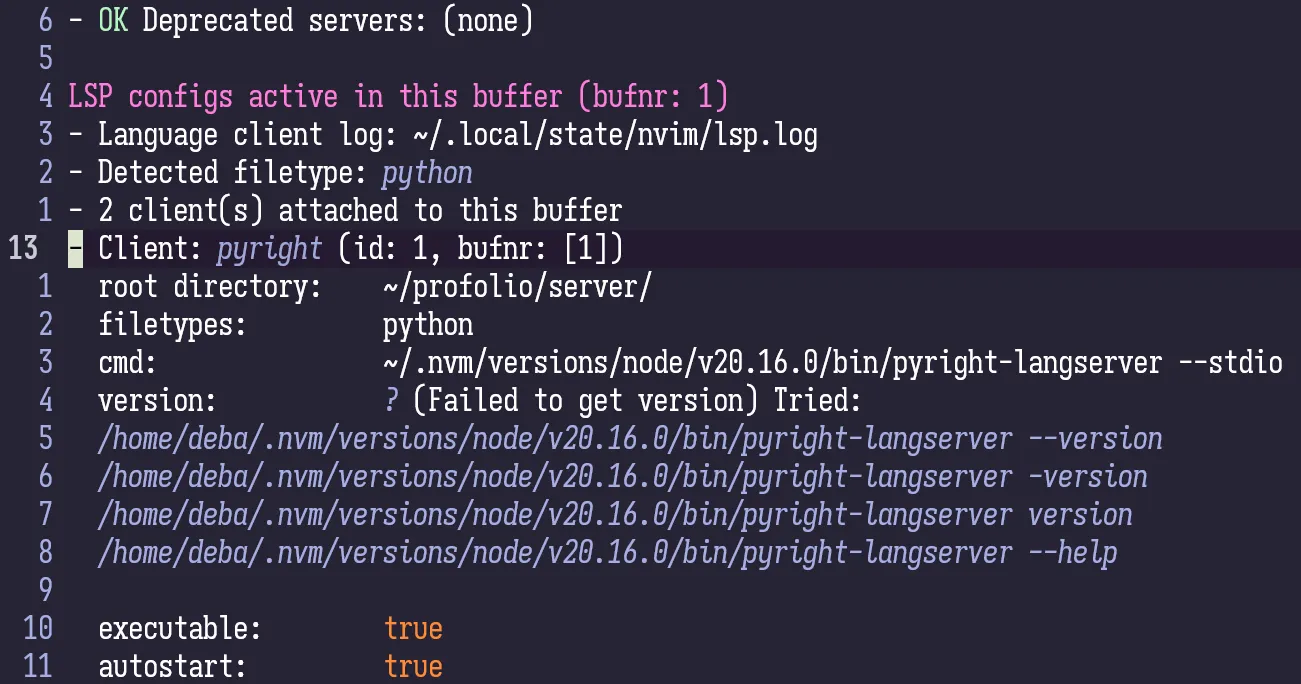Click the '(id: 1, bufnr: [1])' text
1301x684 pixels.
pos(480,249)
